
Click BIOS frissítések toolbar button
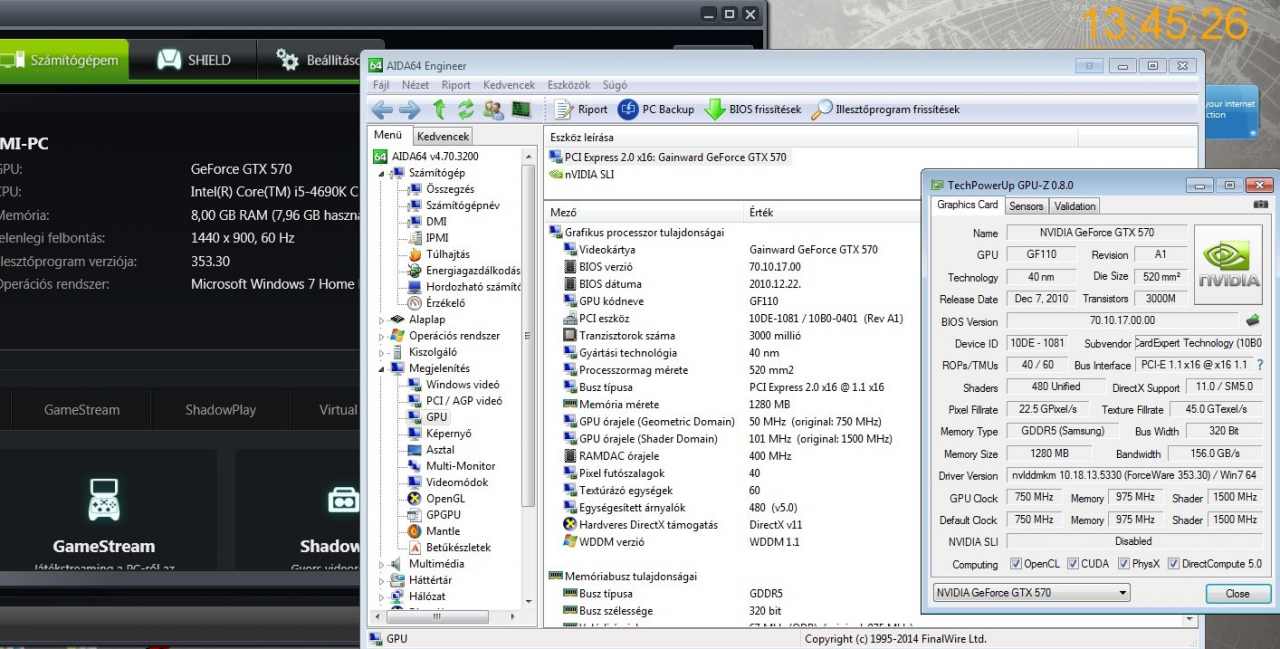753,110
